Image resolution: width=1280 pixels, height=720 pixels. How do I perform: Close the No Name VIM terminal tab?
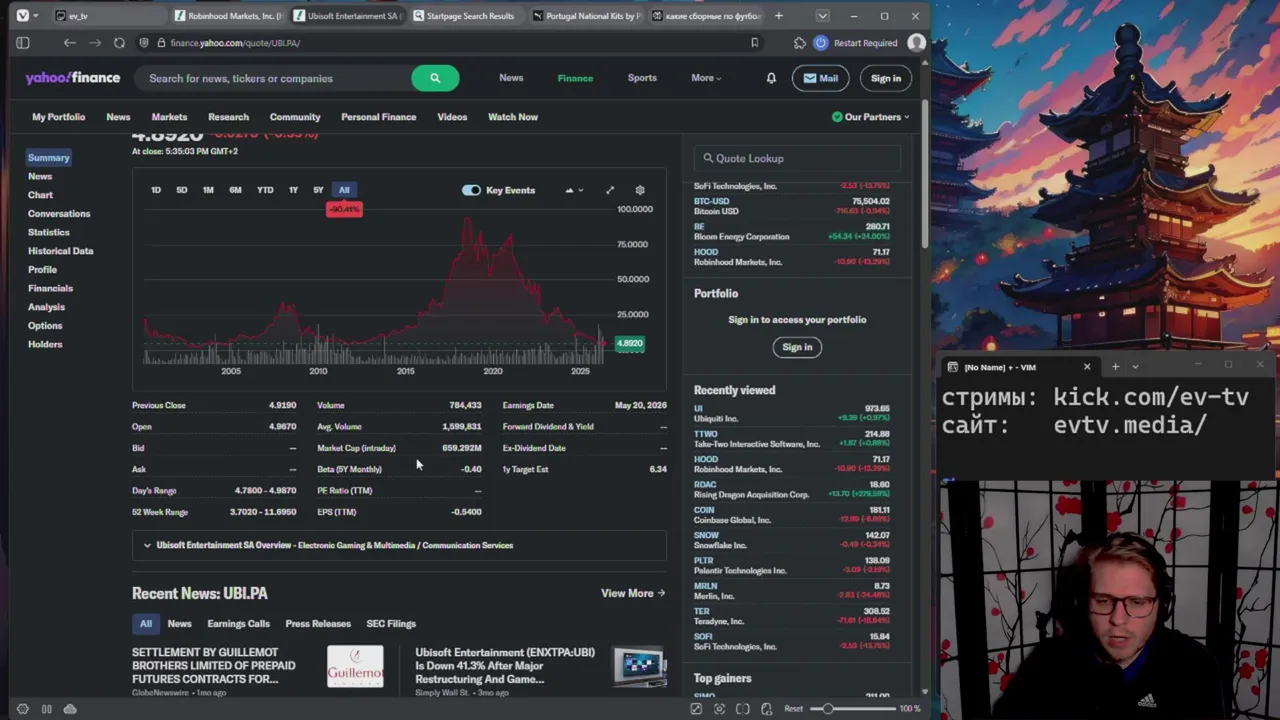(1087, 367)
